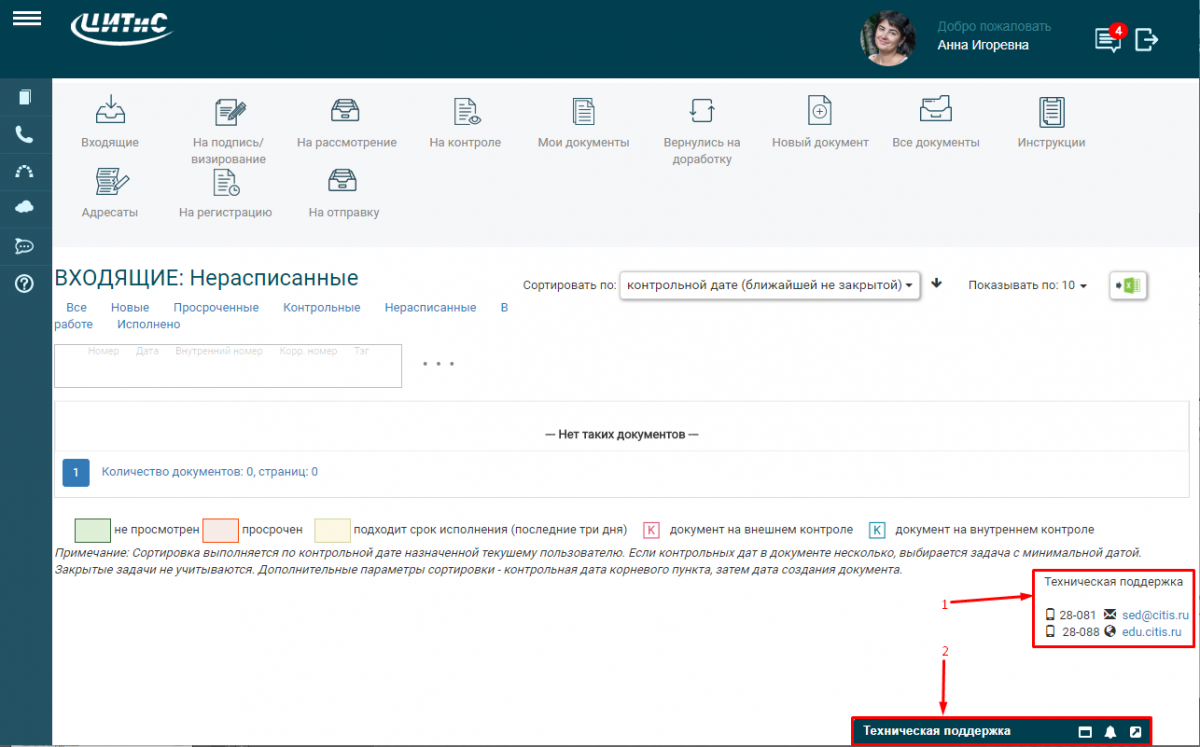Switch to the Просроченные tab
The image size is (1200, 747).
click(x=216, y=308)
